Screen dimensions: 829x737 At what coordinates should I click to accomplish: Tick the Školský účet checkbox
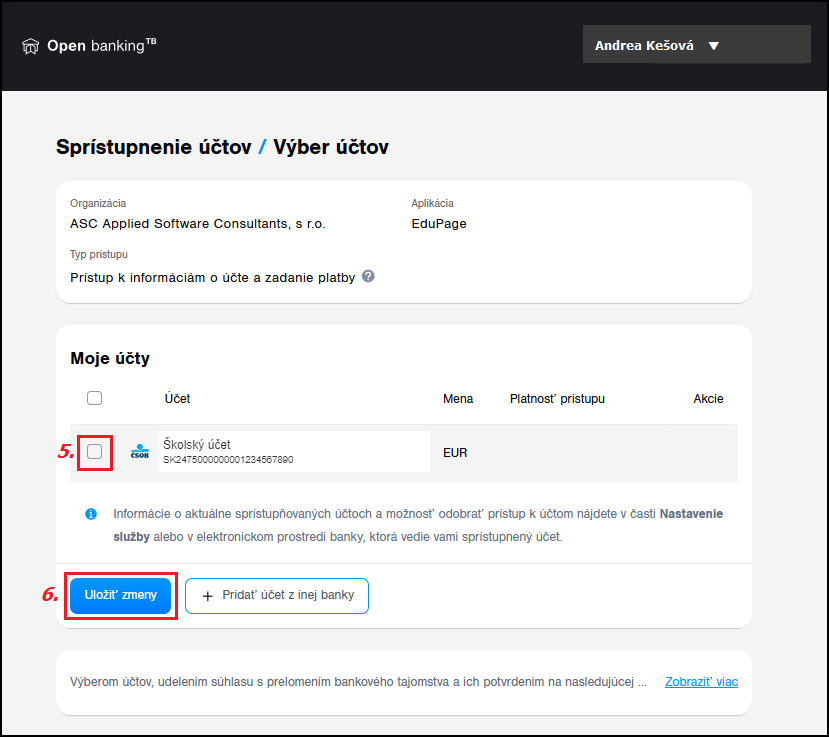tap(94, 452)
